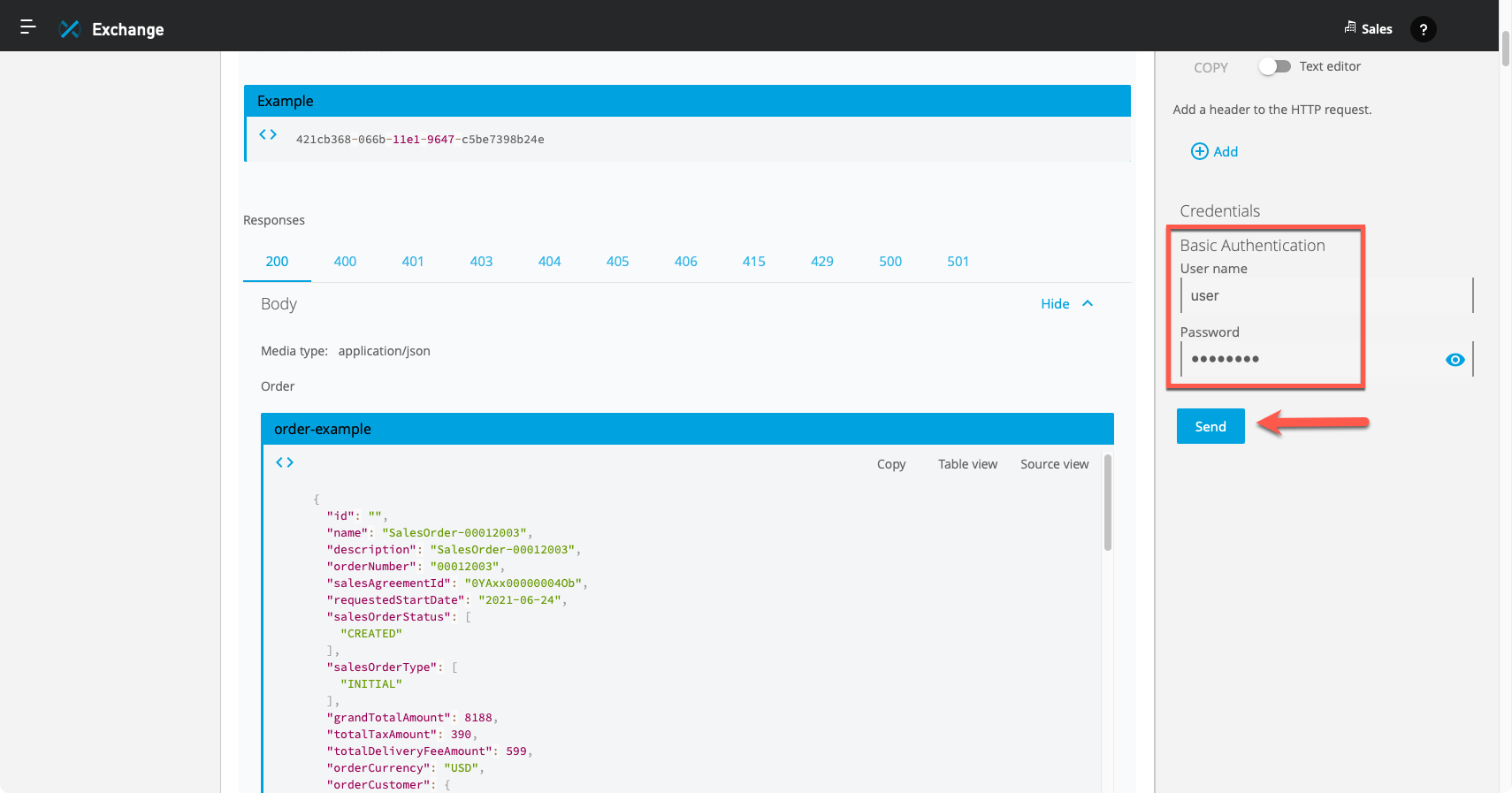Switch to the 429 response tab

pyautogui.click(x=821, y=262)
